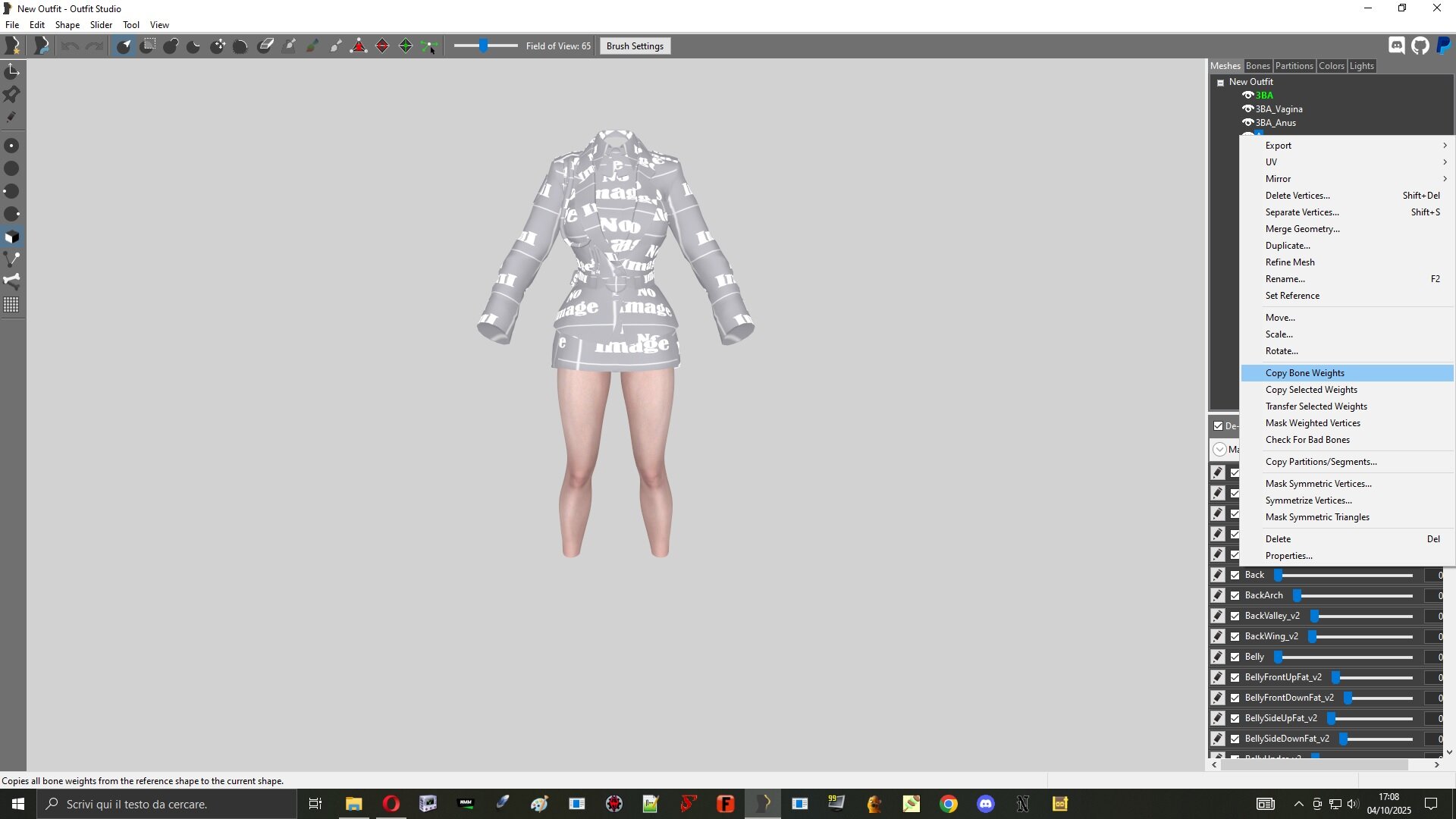Select the red triangle Collapse Vertex tool
This screenshot has height=819, width=1456.
(359, 46)
